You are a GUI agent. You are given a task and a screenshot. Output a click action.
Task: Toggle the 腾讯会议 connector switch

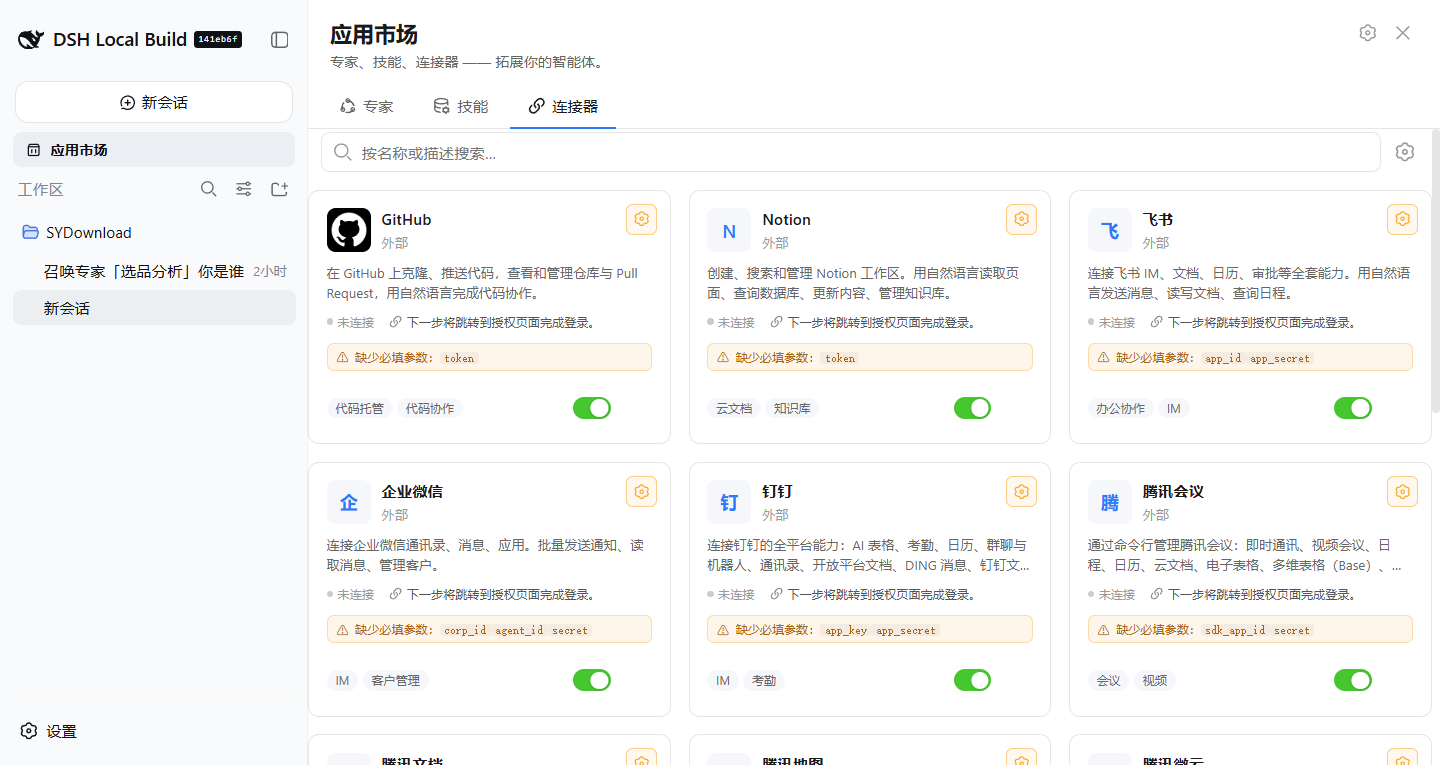[x=1353, y=680]
